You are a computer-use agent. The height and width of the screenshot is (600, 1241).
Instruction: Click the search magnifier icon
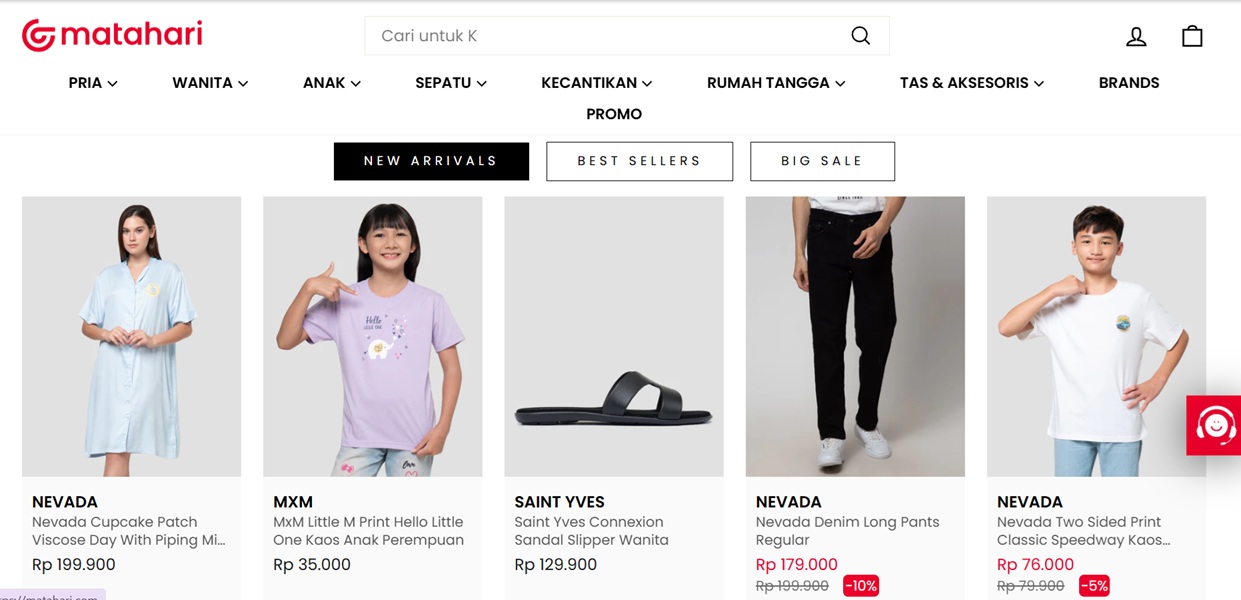(x=860, y=36)
